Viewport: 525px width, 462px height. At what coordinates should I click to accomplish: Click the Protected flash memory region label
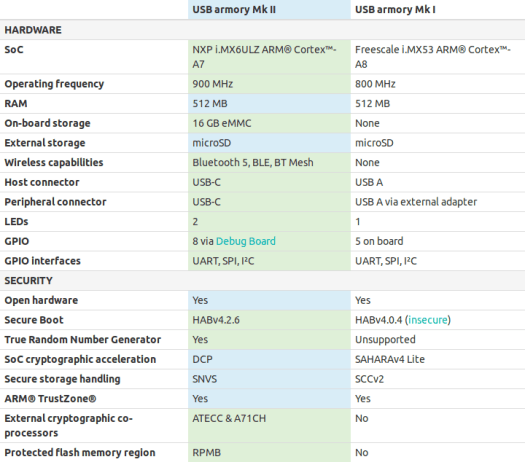click(80, 453)
